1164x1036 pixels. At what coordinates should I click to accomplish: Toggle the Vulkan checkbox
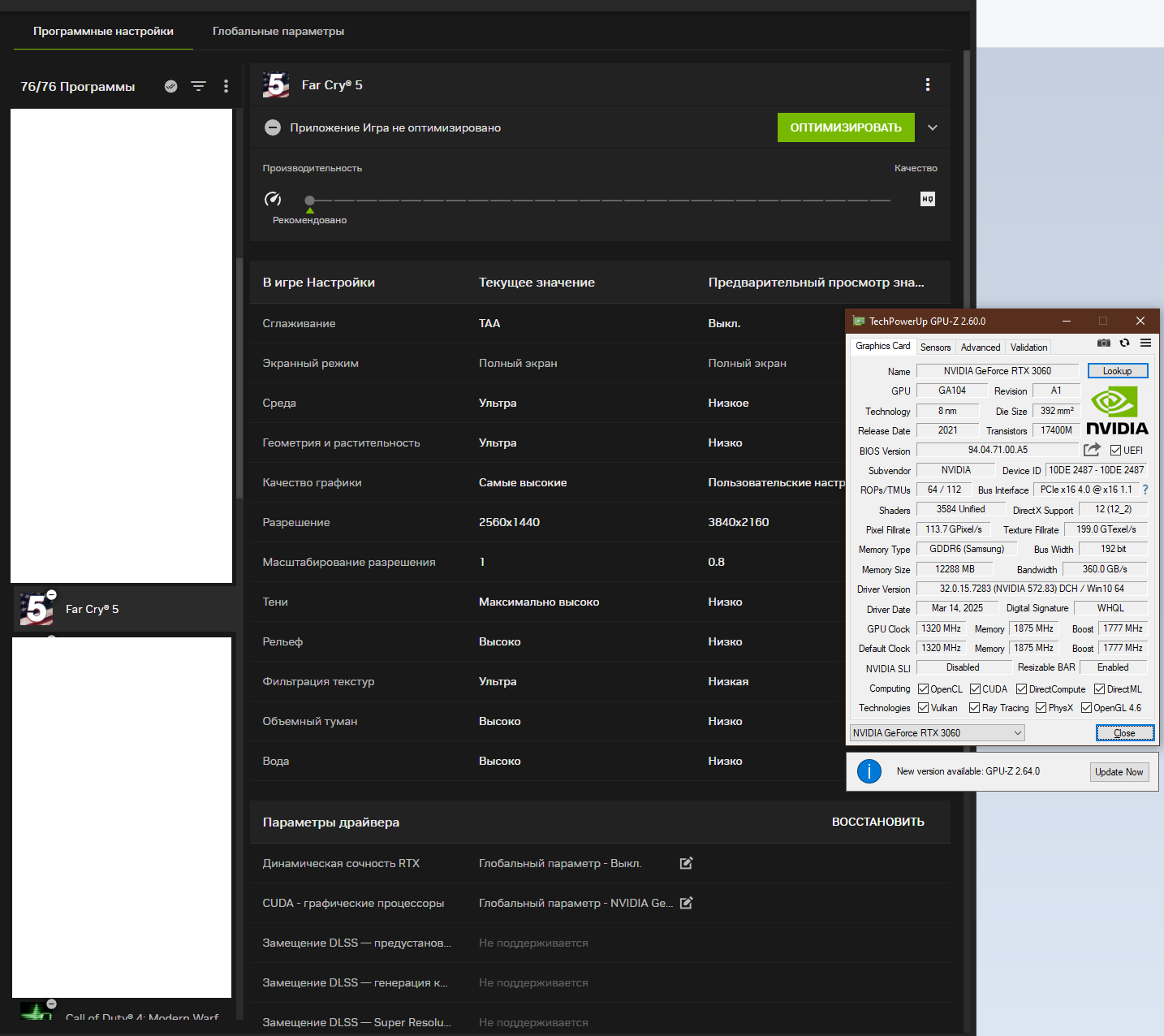pos(923,708)
